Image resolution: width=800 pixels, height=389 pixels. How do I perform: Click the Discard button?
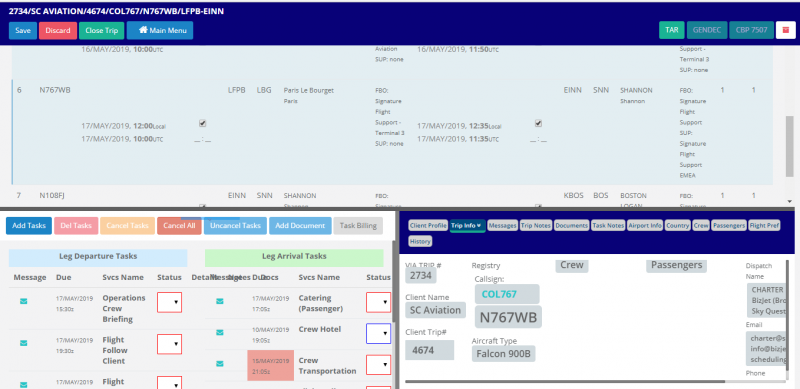tap(58, 31)
